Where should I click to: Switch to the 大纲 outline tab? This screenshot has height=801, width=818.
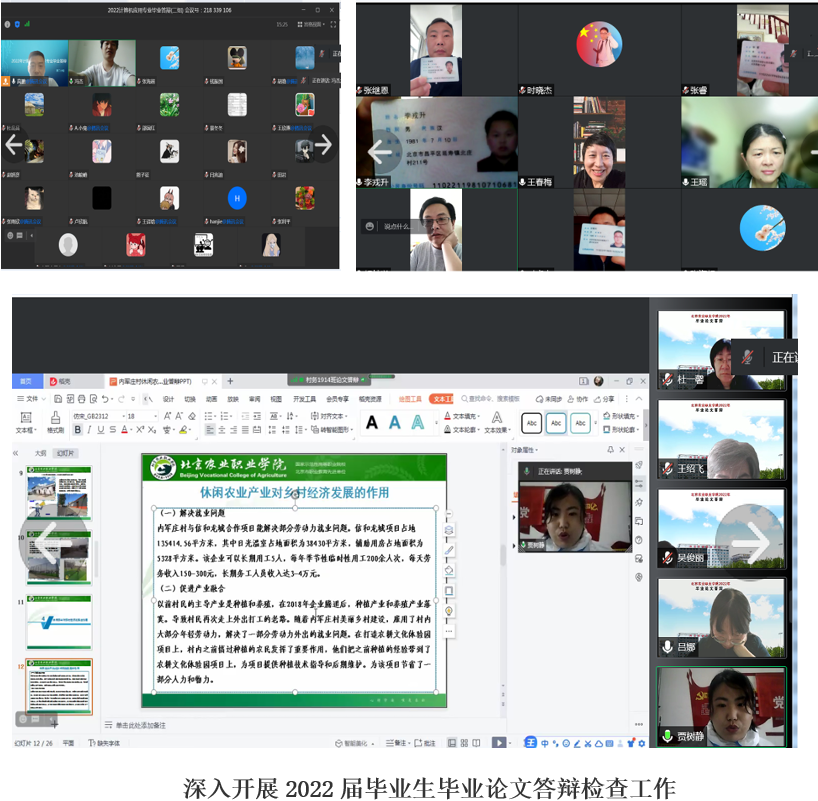tap(40, 453)
